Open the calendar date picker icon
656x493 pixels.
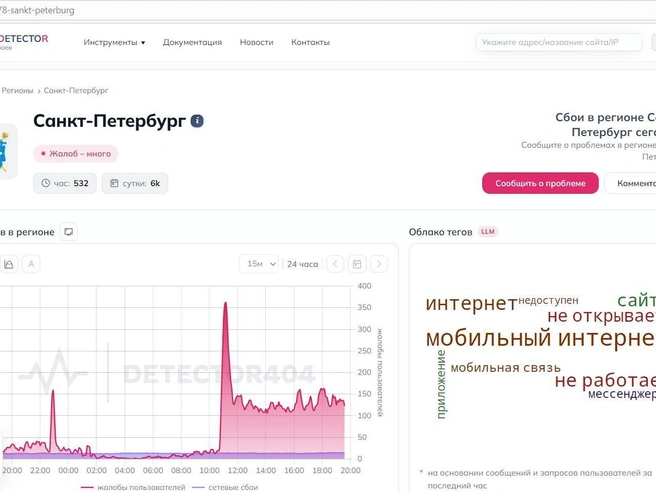tap(357, 264)
